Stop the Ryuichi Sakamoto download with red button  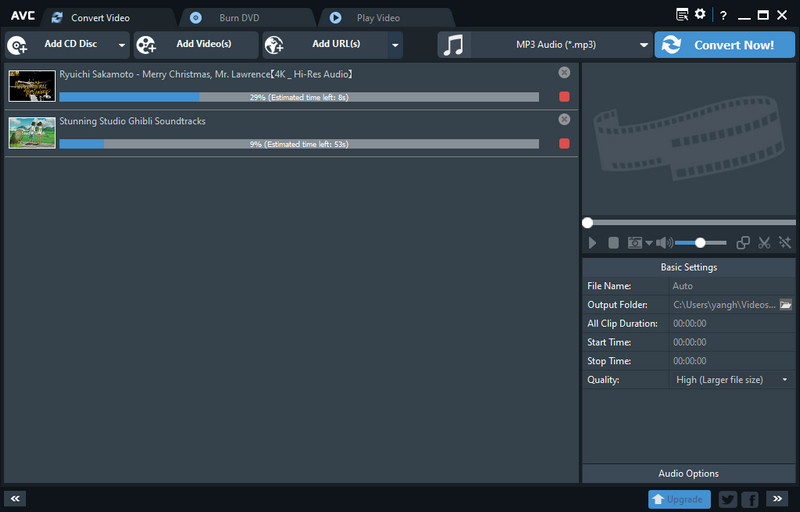[x=564, y=97]
